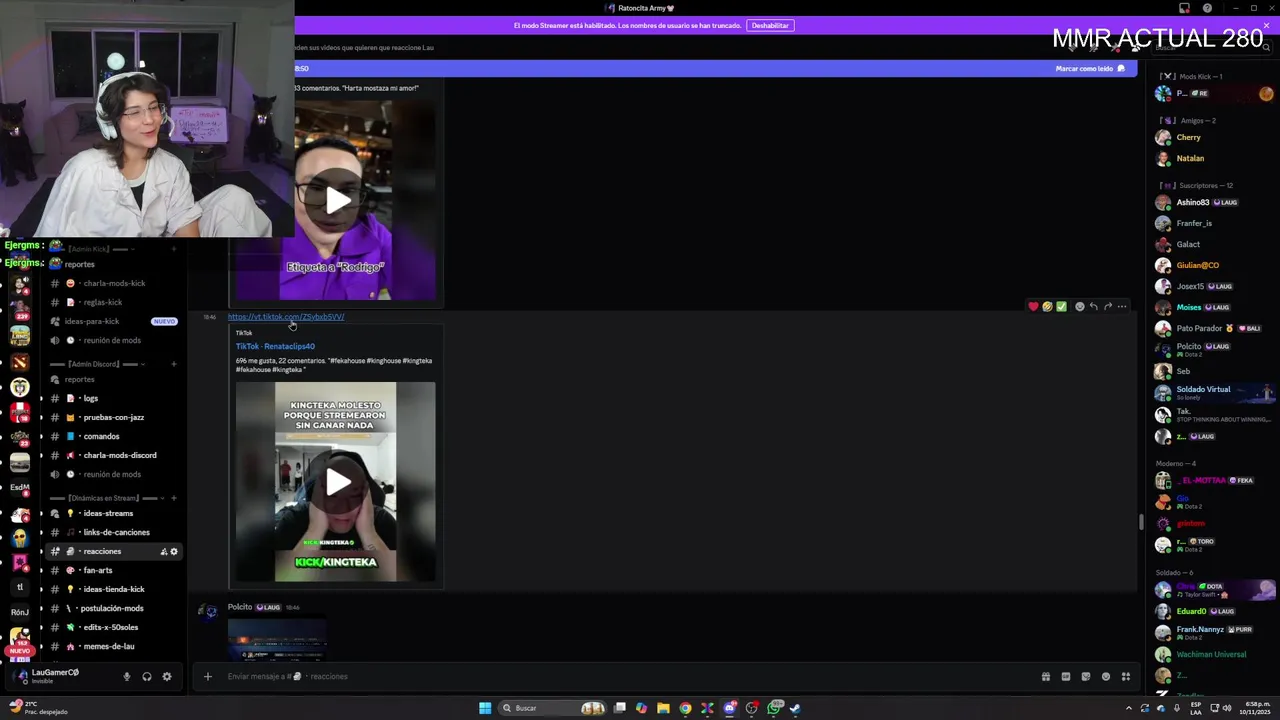Open user settings gear beside LauGamerCØ
Screen dimensions: 1280x720
tap(167, 676)
